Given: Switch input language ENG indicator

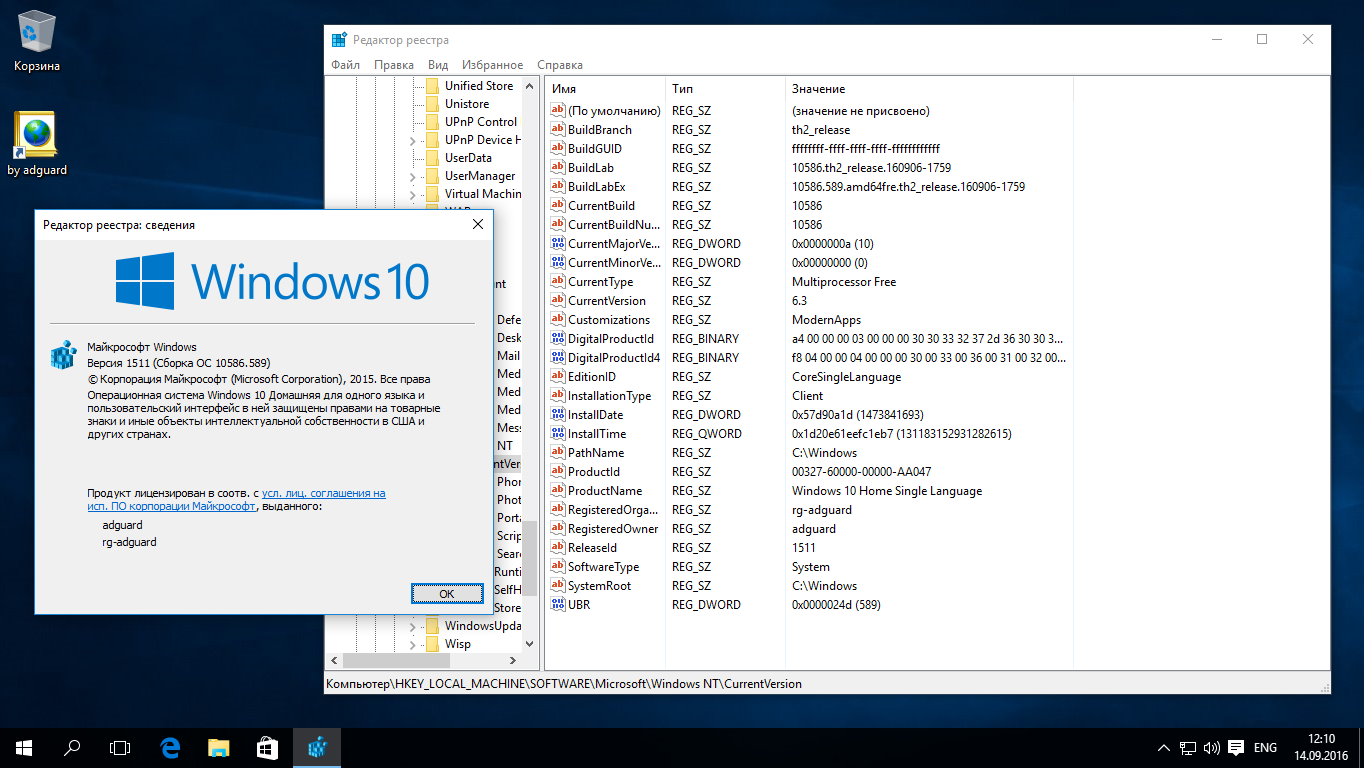Looking at the screenshot, I should pos(1265,747).
